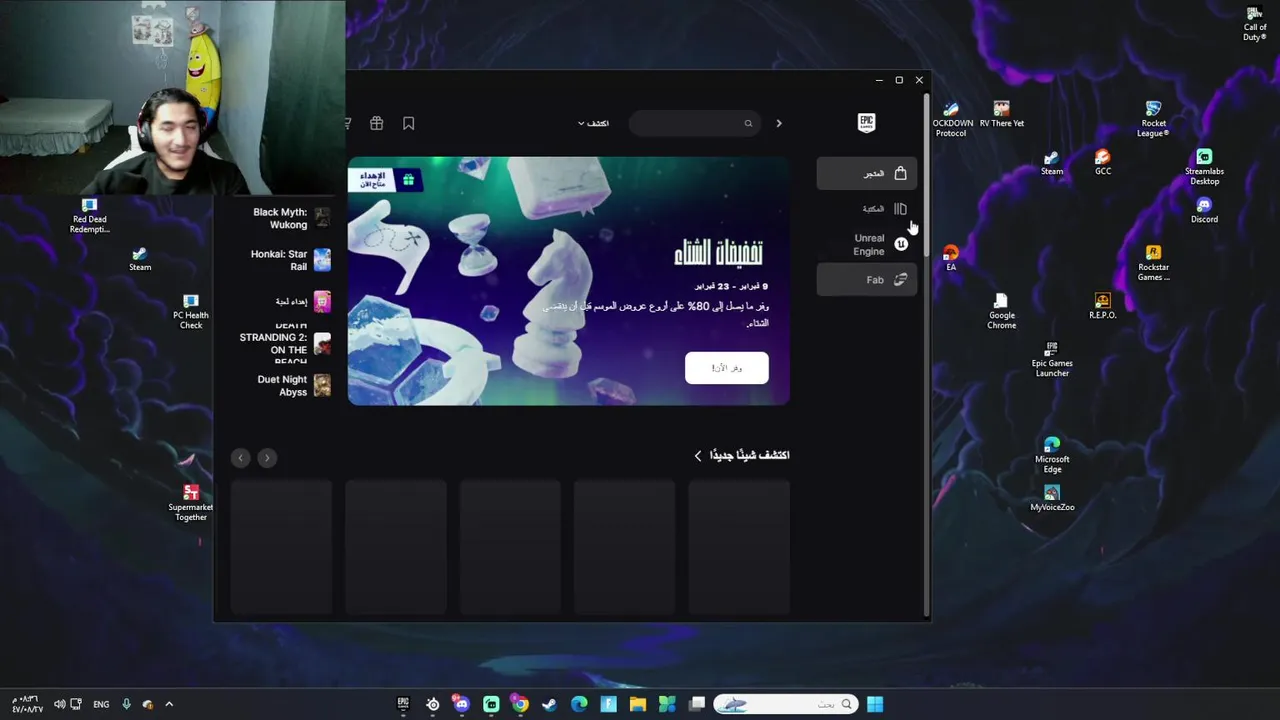
Task: Show hidden system tray icons
Action: point(169,704)
